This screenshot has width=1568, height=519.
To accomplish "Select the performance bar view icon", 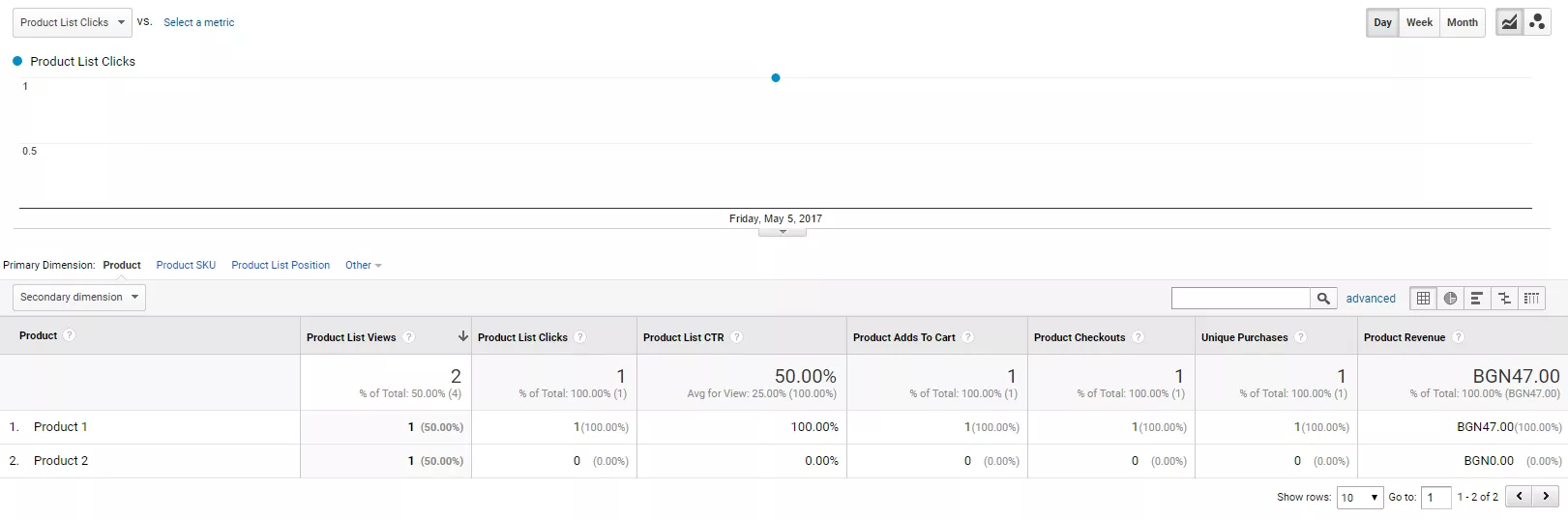I will pos(1477,299).
